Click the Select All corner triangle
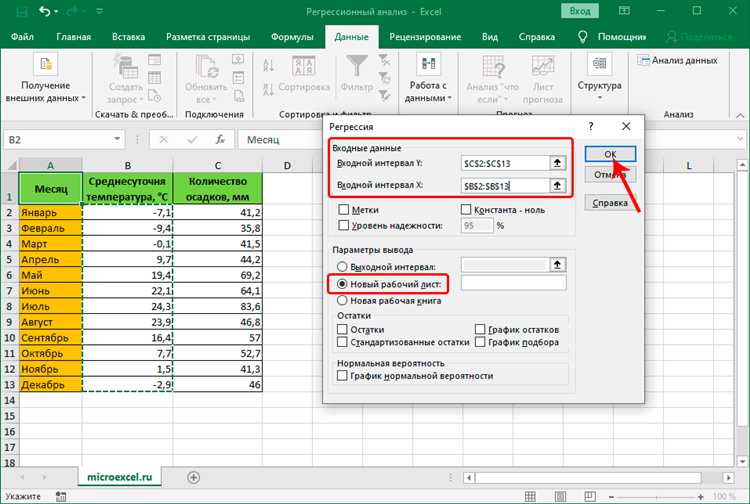The width and height of the screenshot is (750, 504). coord(11,165)
